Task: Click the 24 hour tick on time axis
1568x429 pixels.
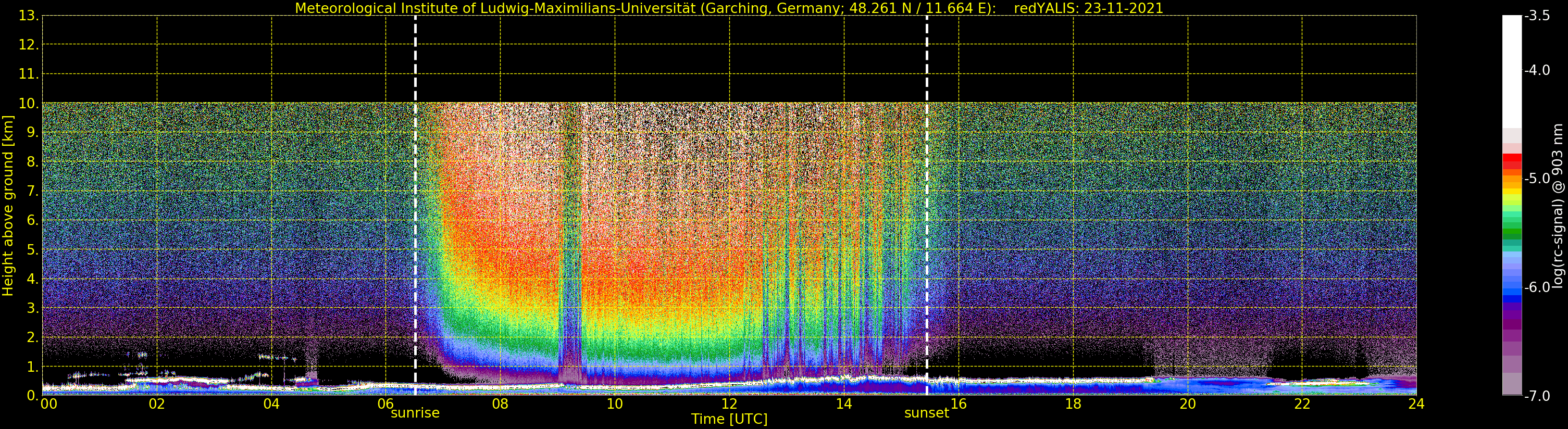Action: [x=1416, y=404]
